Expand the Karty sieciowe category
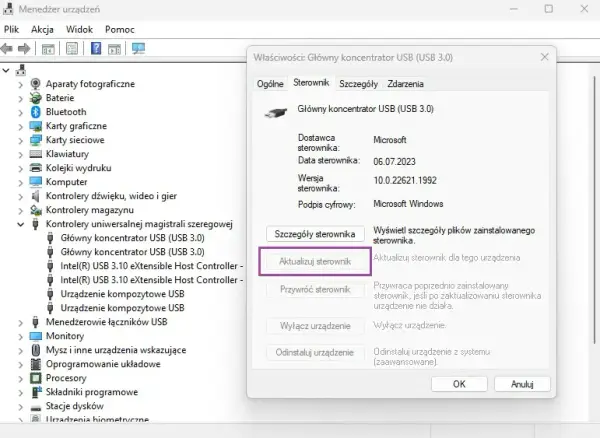The height and width of the screenshot is (438, 600). (20, 140)
